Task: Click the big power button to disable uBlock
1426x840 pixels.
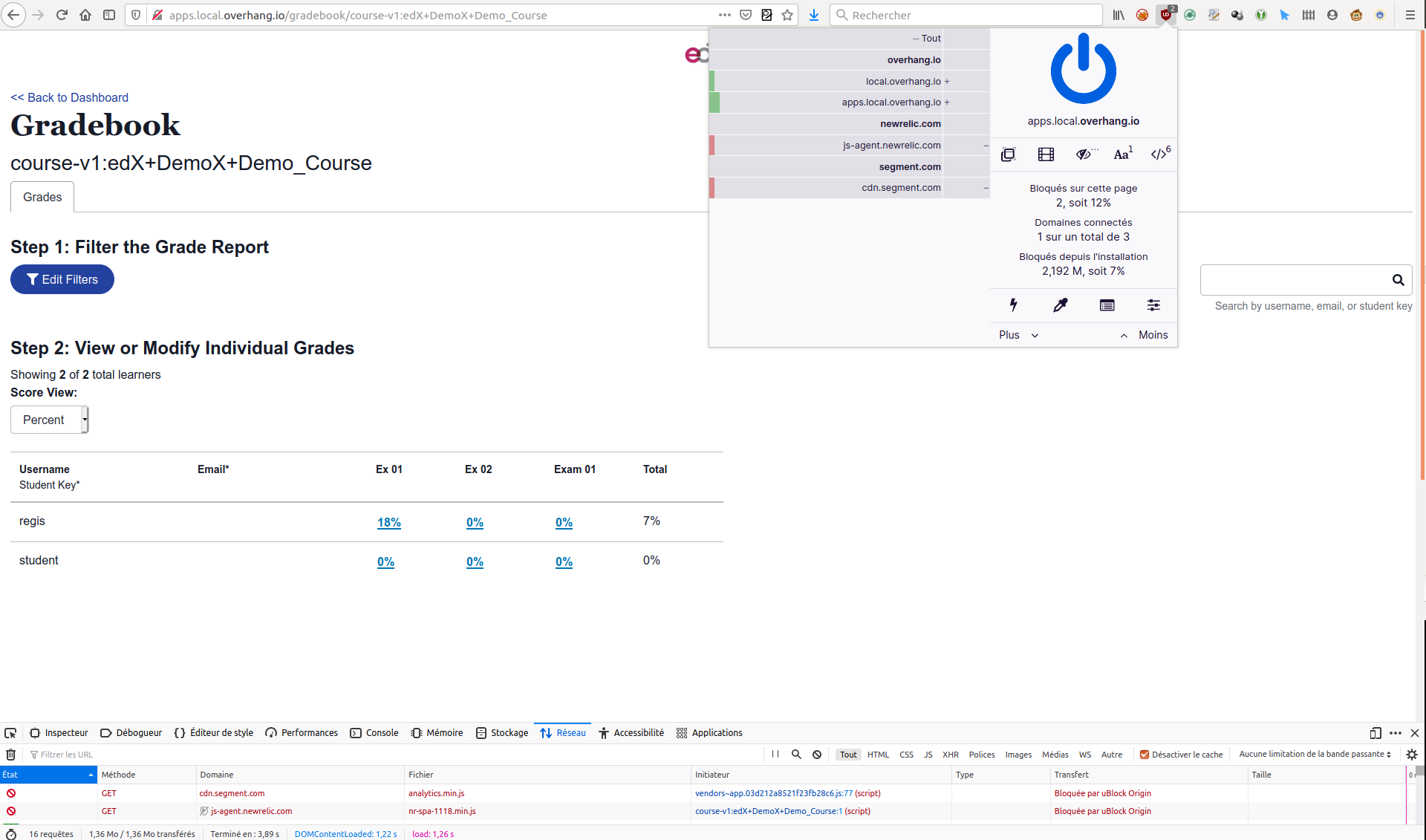Action: pyautogui.click(x=1083, y=69)
